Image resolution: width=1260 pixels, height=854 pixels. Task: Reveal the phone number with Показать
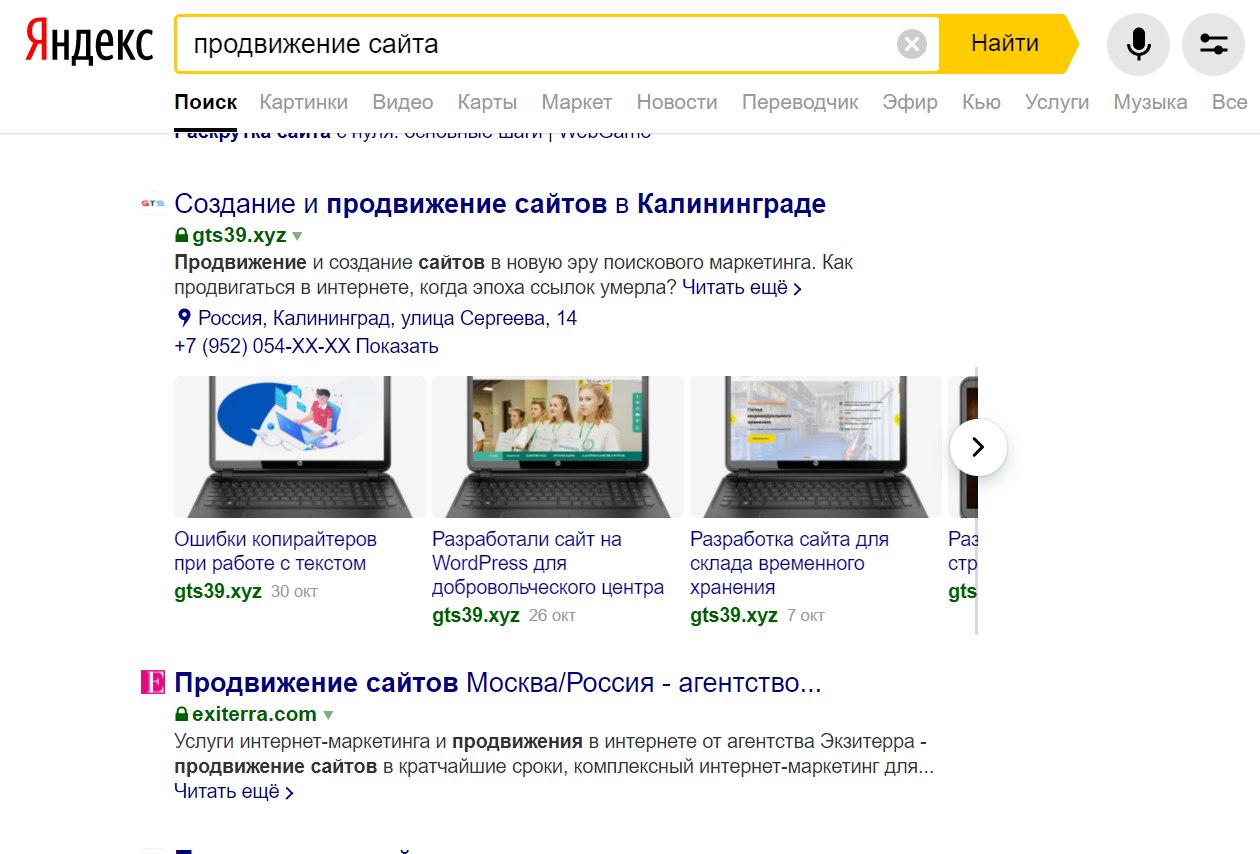tap(397, 346)
